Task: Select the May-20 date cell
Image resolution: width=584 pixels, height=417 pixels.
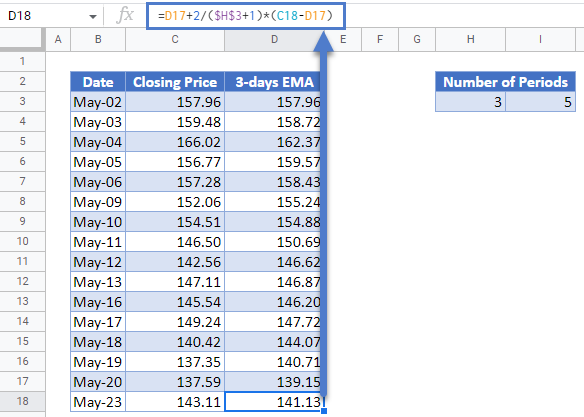Action: (98, 382)
